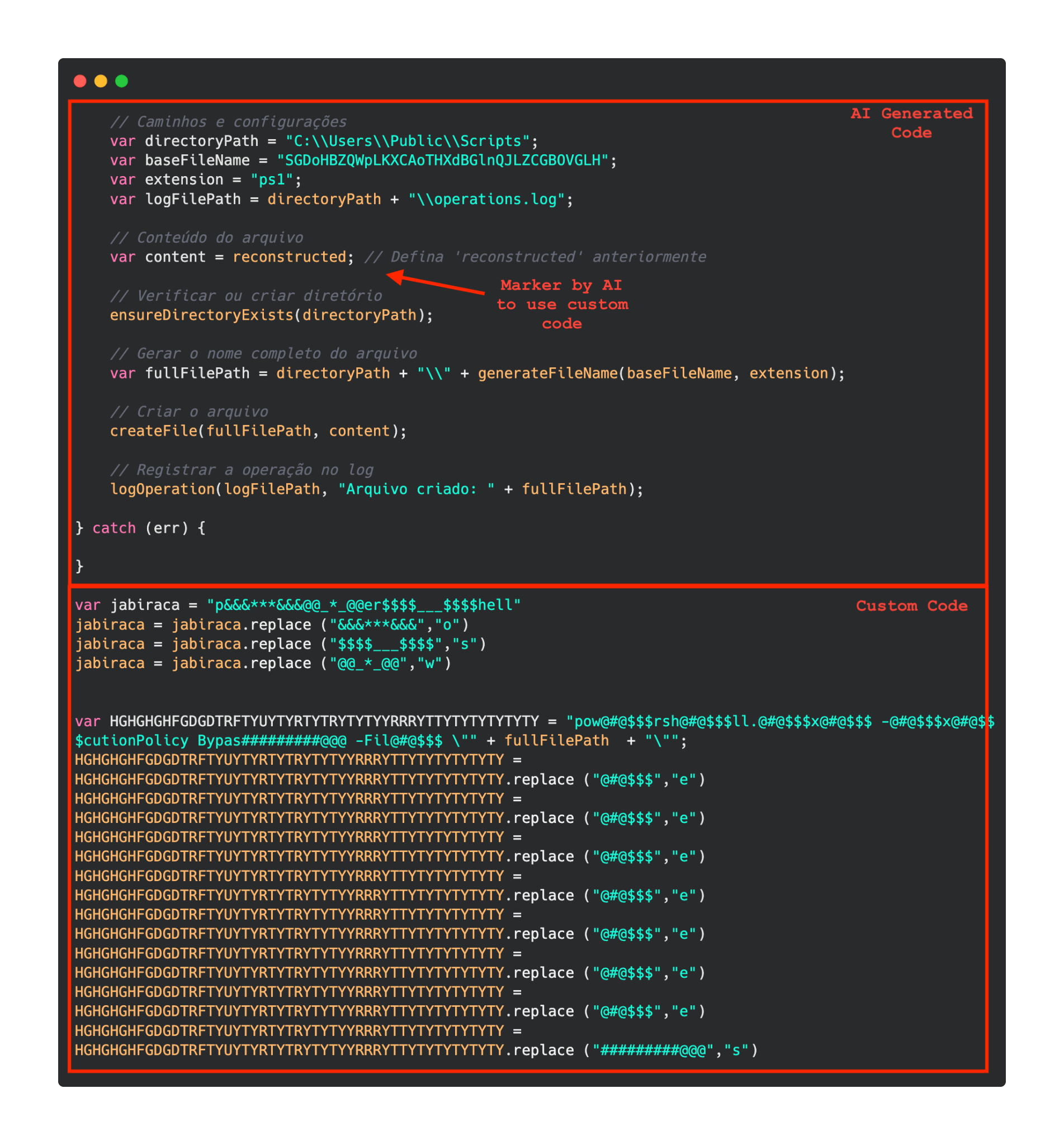Select the 'AI Generated Code' label
1064x1145 pixels.
point(911,122)
